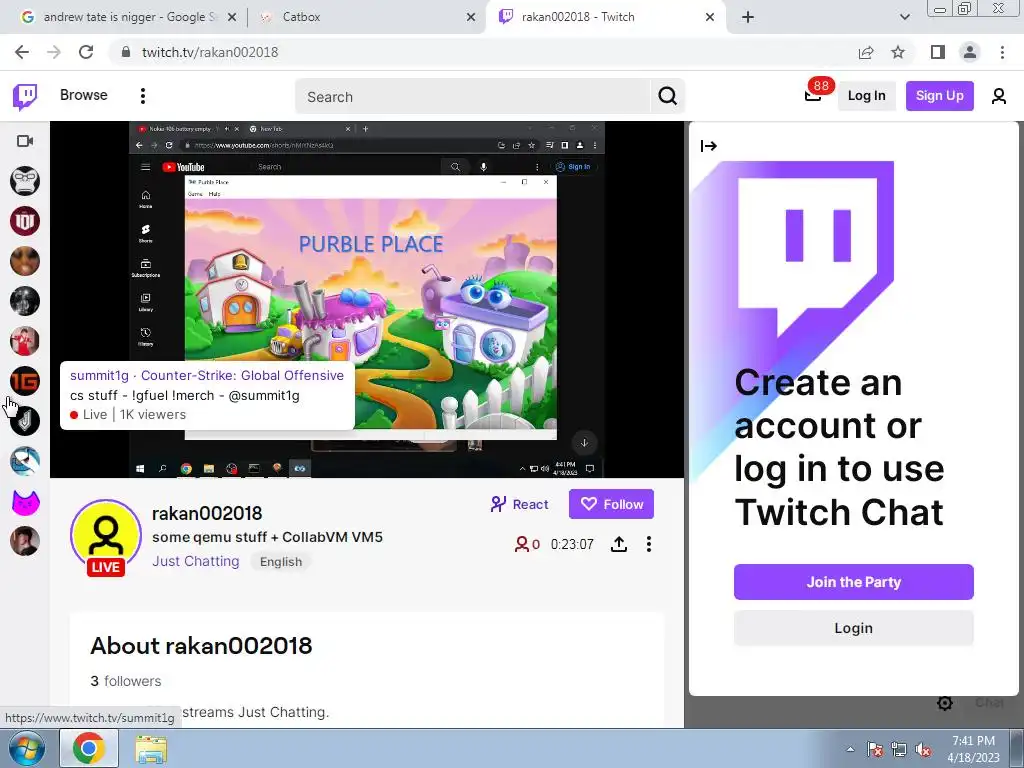Open the more options dots next to Browse

(x=143, y=96)
